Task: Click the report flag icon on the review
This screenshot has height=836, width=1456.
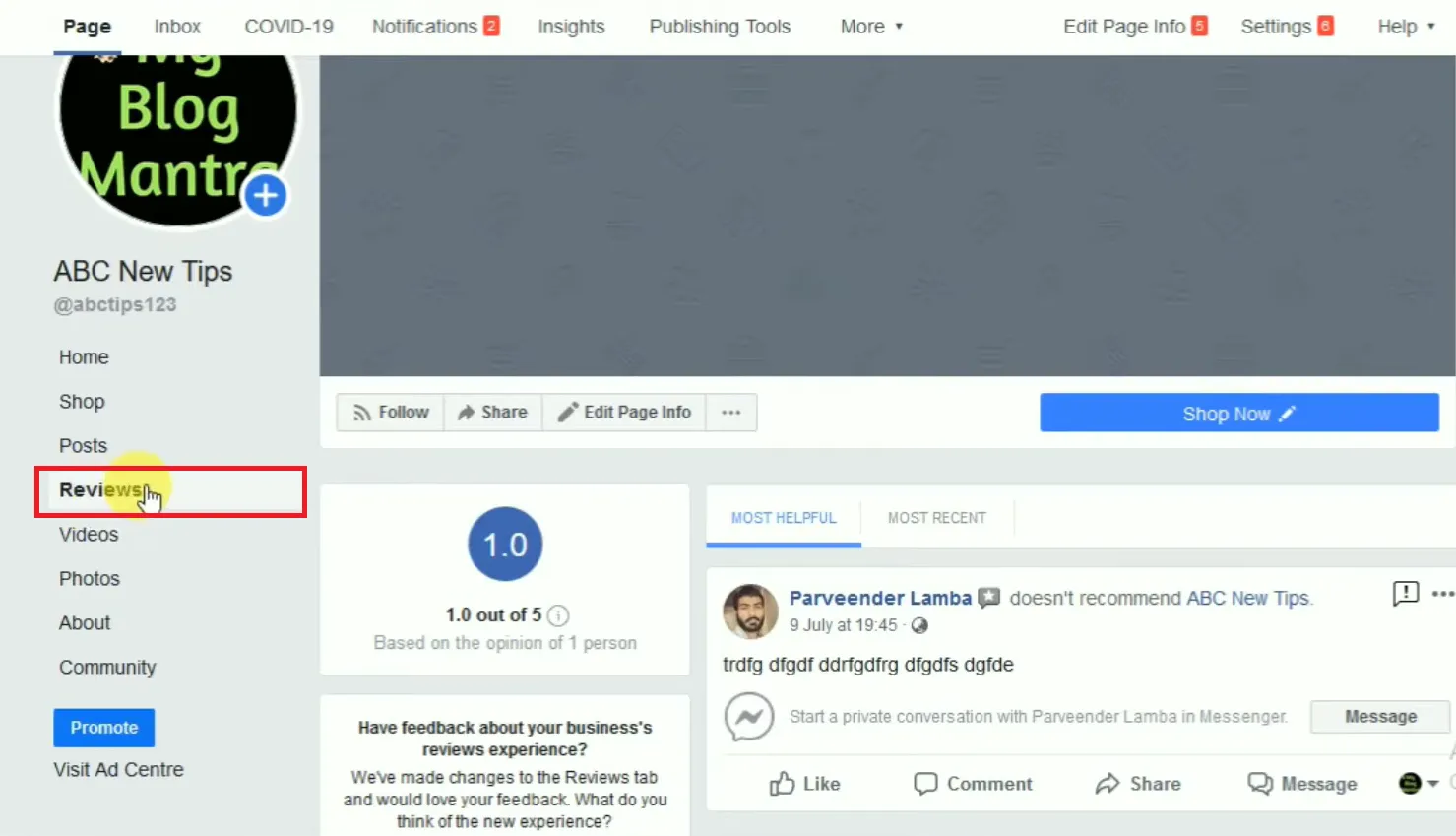Action: coord(1405,593)
